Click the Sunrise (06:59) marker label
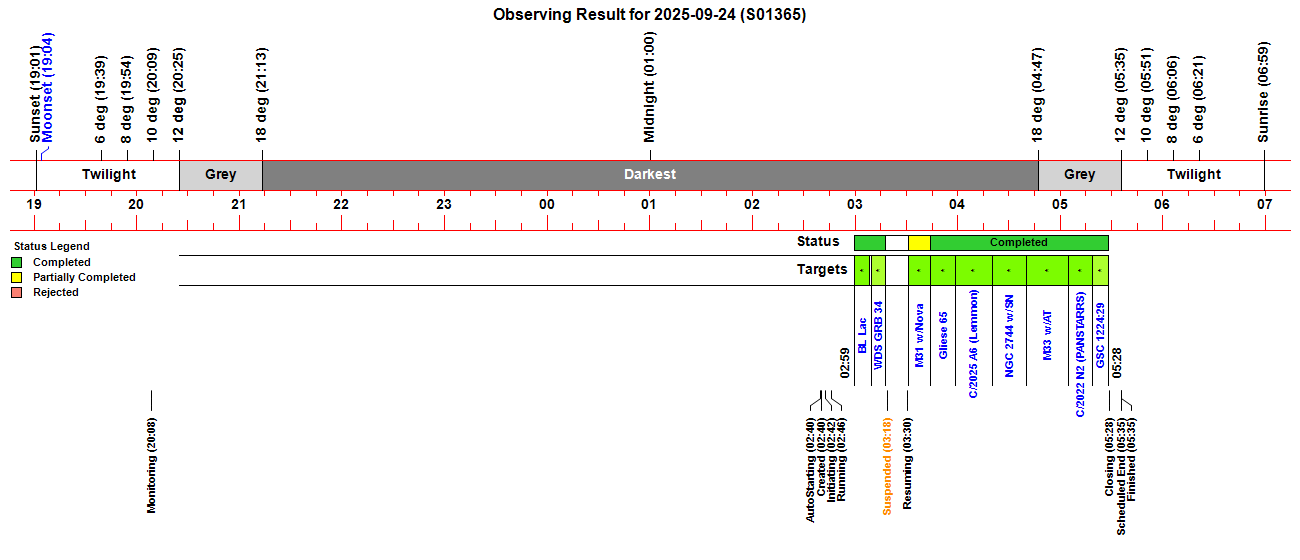 [1263, 93]
